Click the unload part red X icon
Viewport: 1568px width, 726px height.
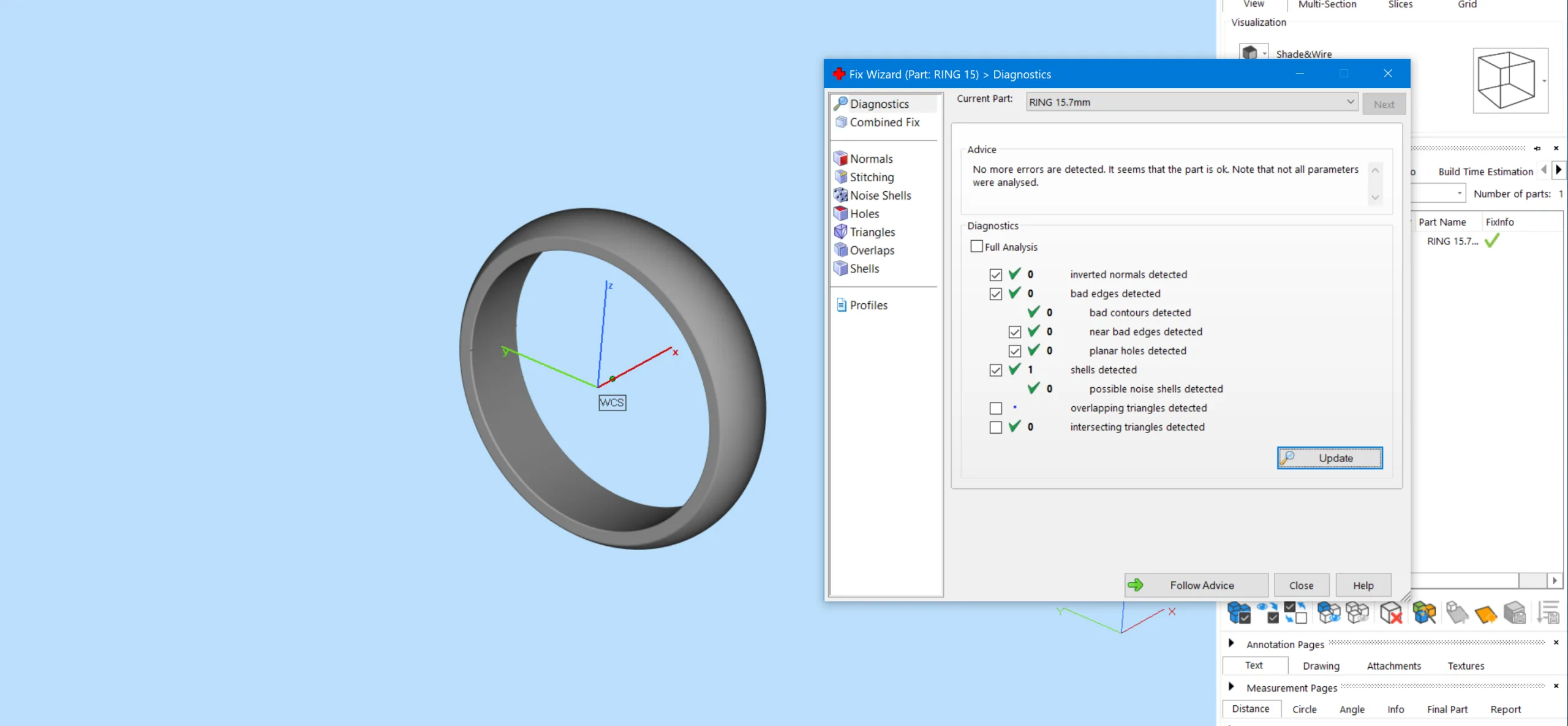(1391, 612)
